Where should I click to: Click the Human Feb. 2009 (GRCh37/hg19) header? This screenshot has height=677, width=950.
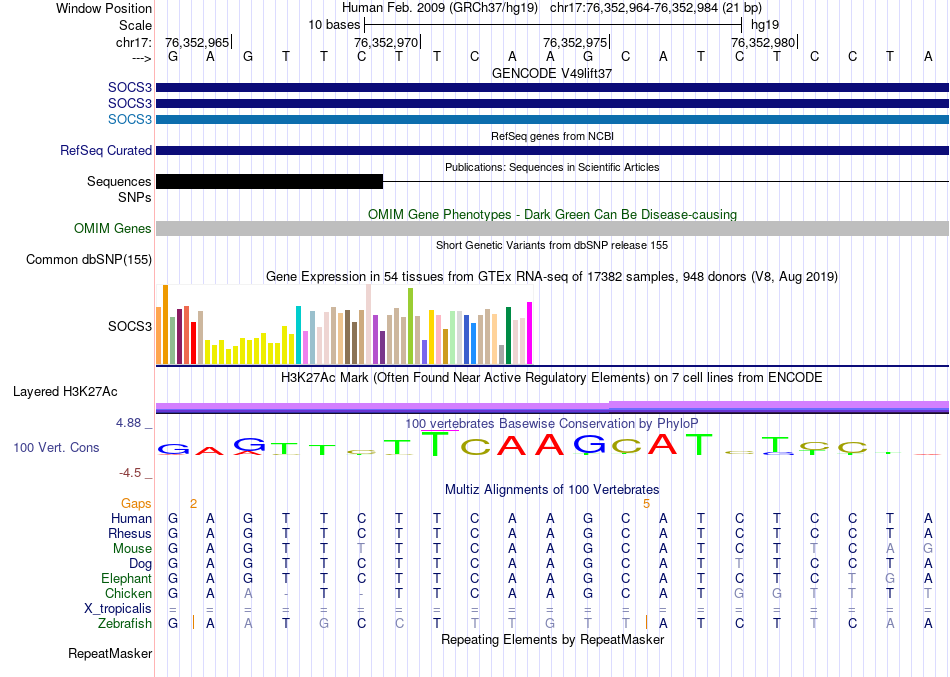(440, 8)
